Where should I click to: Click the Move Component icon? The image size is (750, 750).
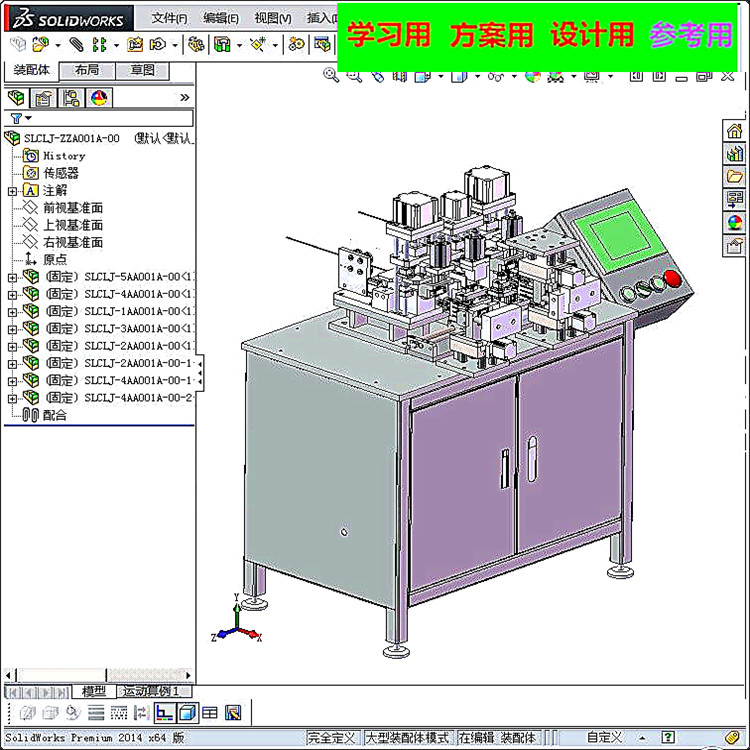pyautogui.click(x=158, y=44)
